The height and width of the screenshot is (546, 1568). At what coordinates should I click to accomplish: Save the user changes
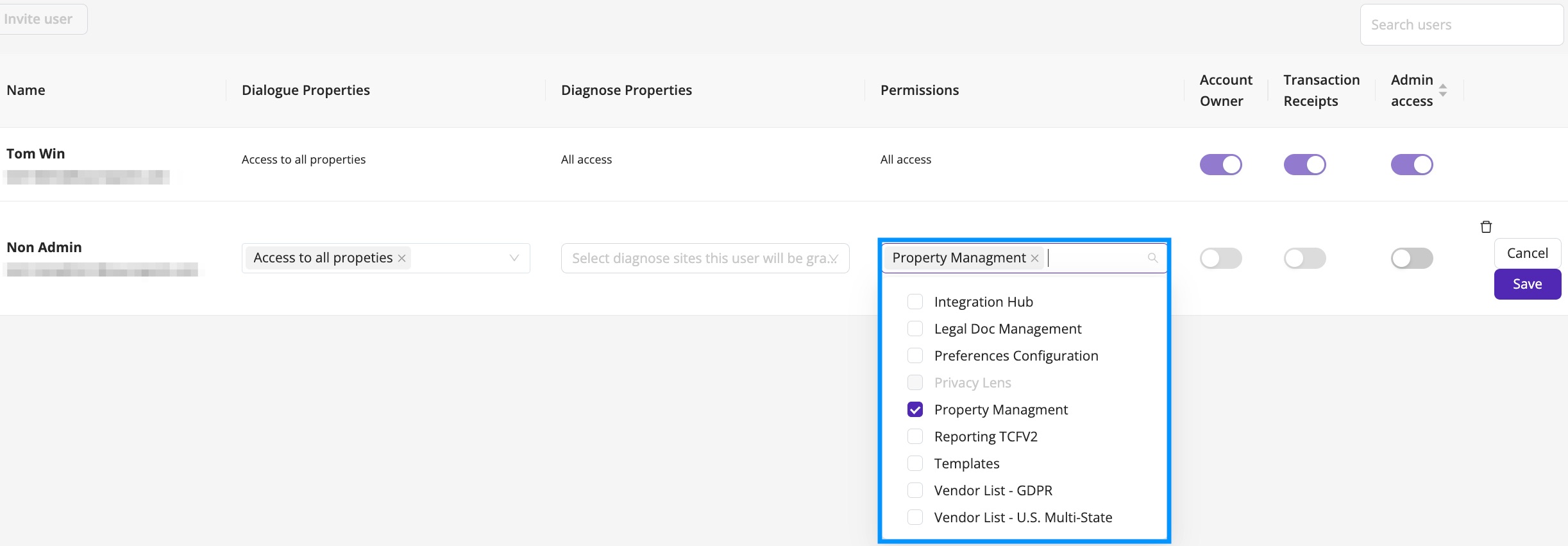pyautogui.click(x=1527, y=284)
